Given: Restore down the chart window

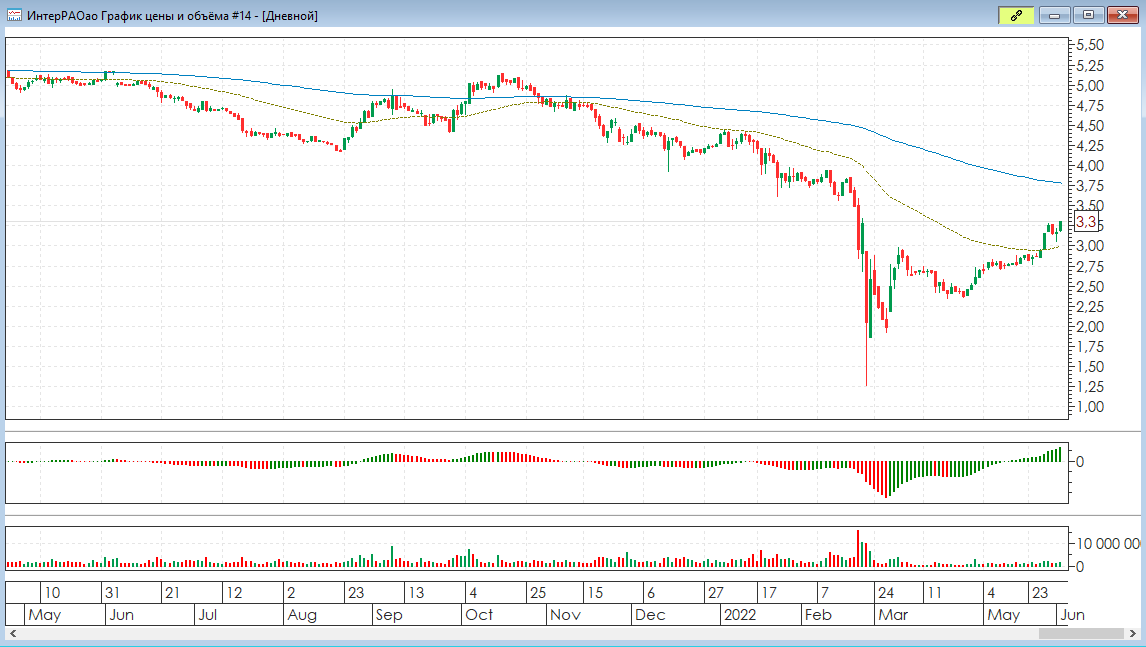Looking at the screenshot, I should coord(1088,15).
